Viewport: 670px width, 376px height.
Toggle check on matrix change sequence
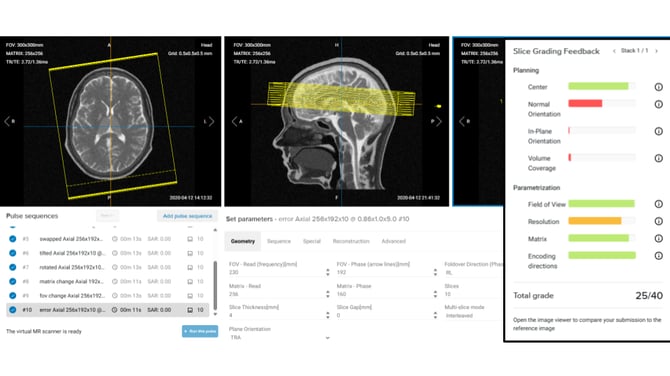[13, 282]
